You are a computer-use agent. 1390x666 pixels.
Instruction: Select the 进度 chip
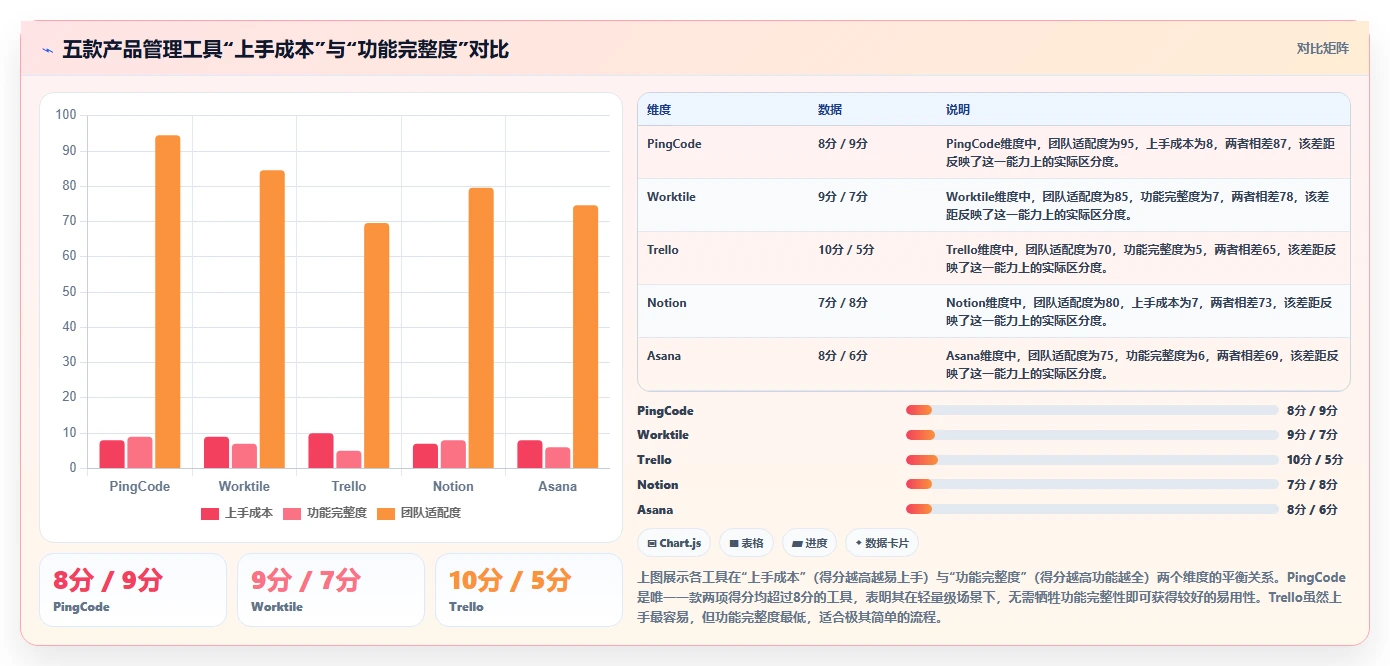[x=809, y=543]
